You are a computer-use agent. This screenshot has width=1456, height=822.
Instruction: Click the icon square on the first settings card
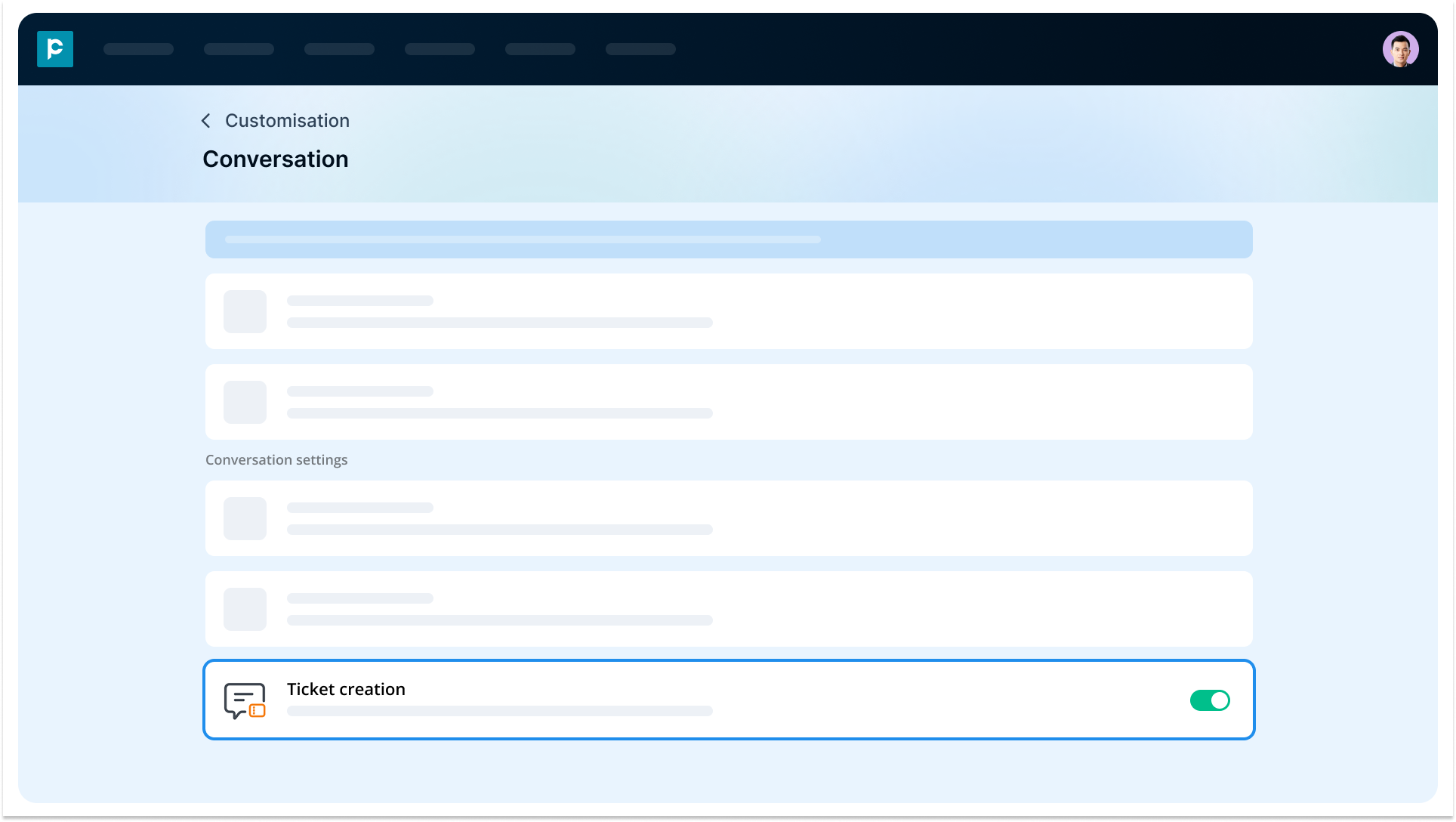[245, 311]
